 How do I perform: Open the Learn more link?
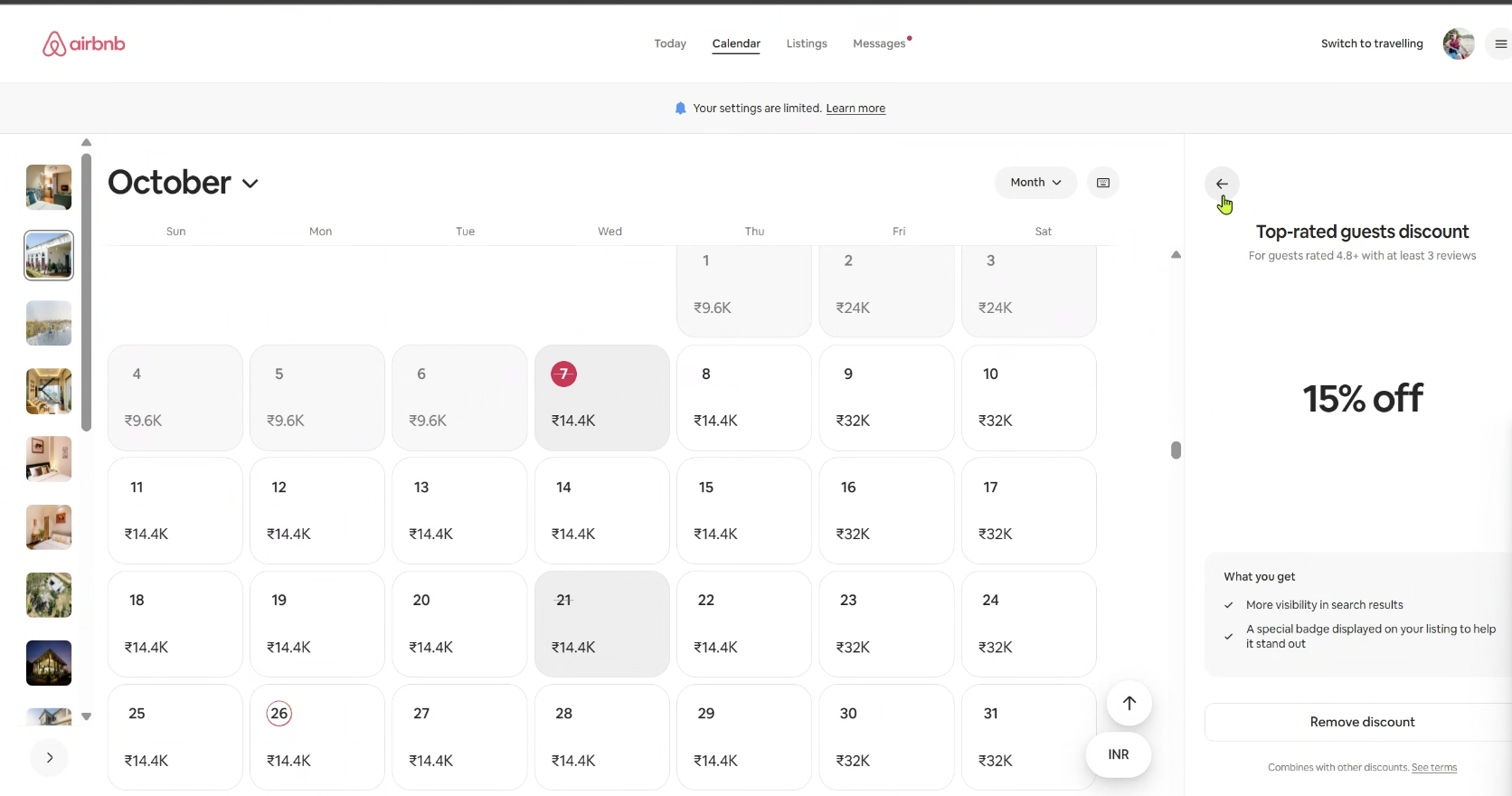[x=855, y=109]
